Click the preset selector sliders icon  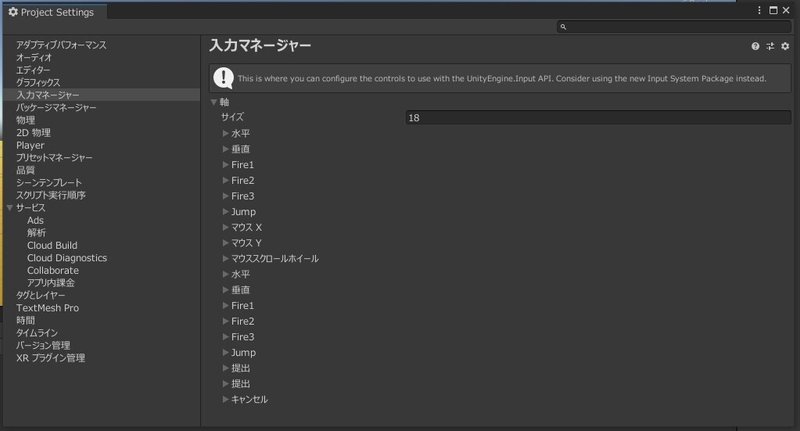click(770, 46)
